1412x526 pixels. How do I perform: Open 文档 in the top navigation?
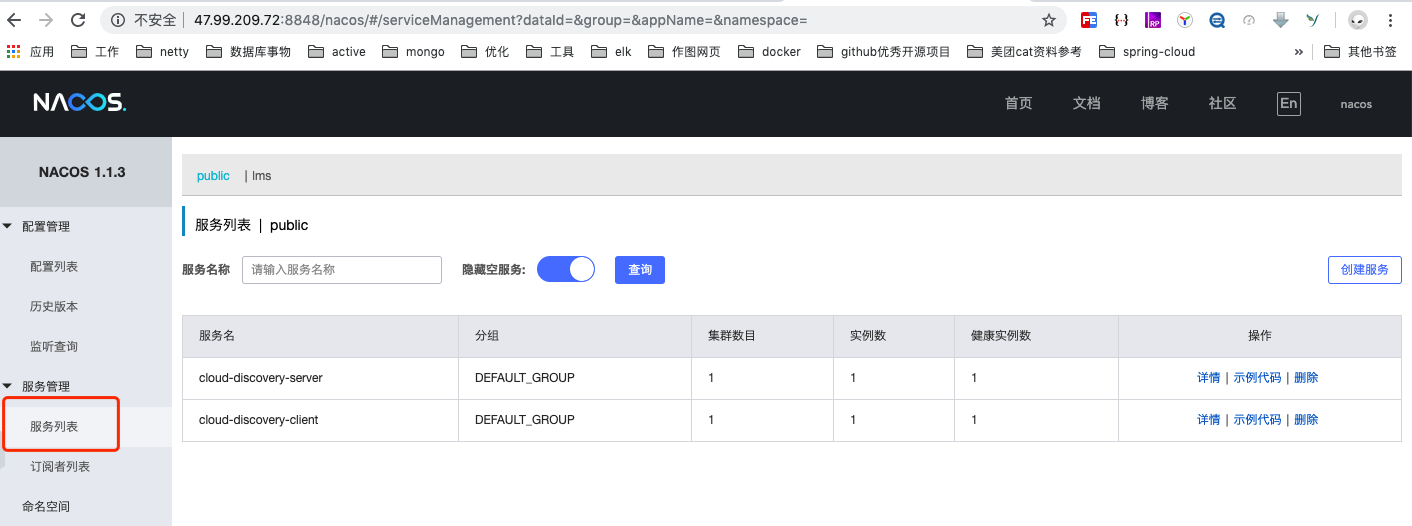(x=1087, y=103)
